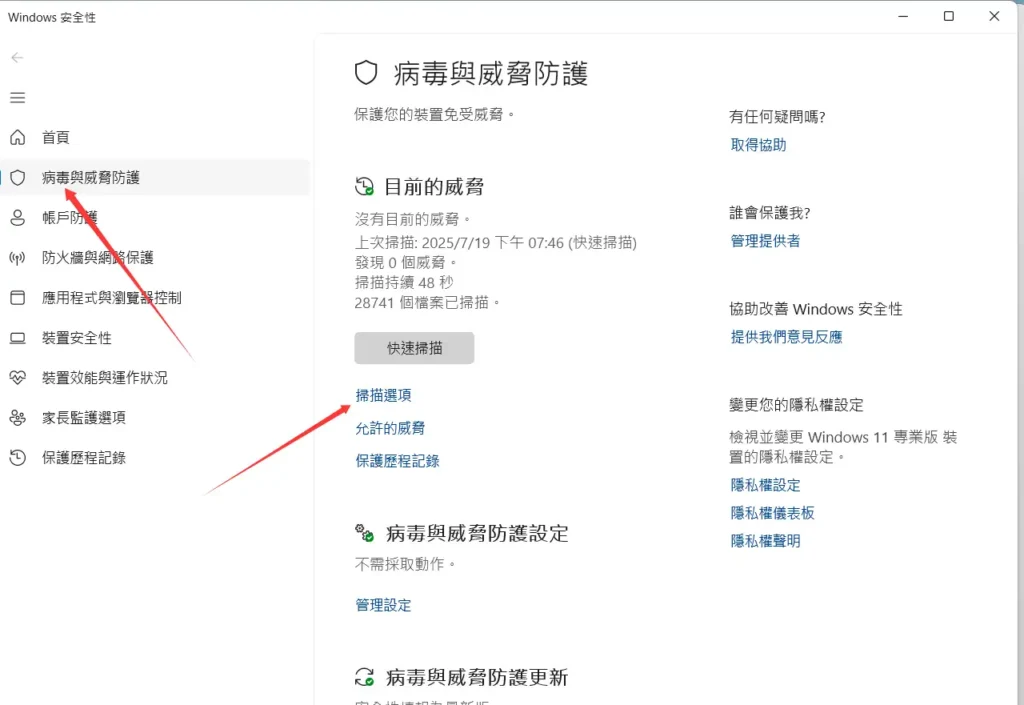Click the laptop icon for 裝置安全性
The height and width of the screenshot is (705, 1024).
point(18,338)
